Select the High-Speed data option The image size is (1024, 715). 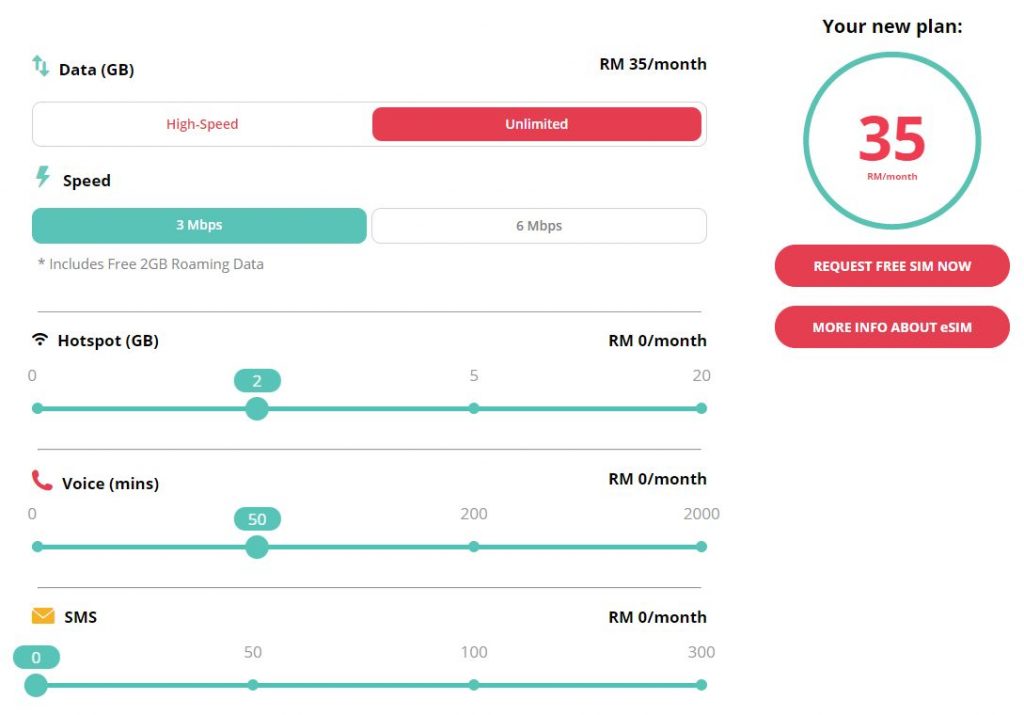[x=202, y=124]
